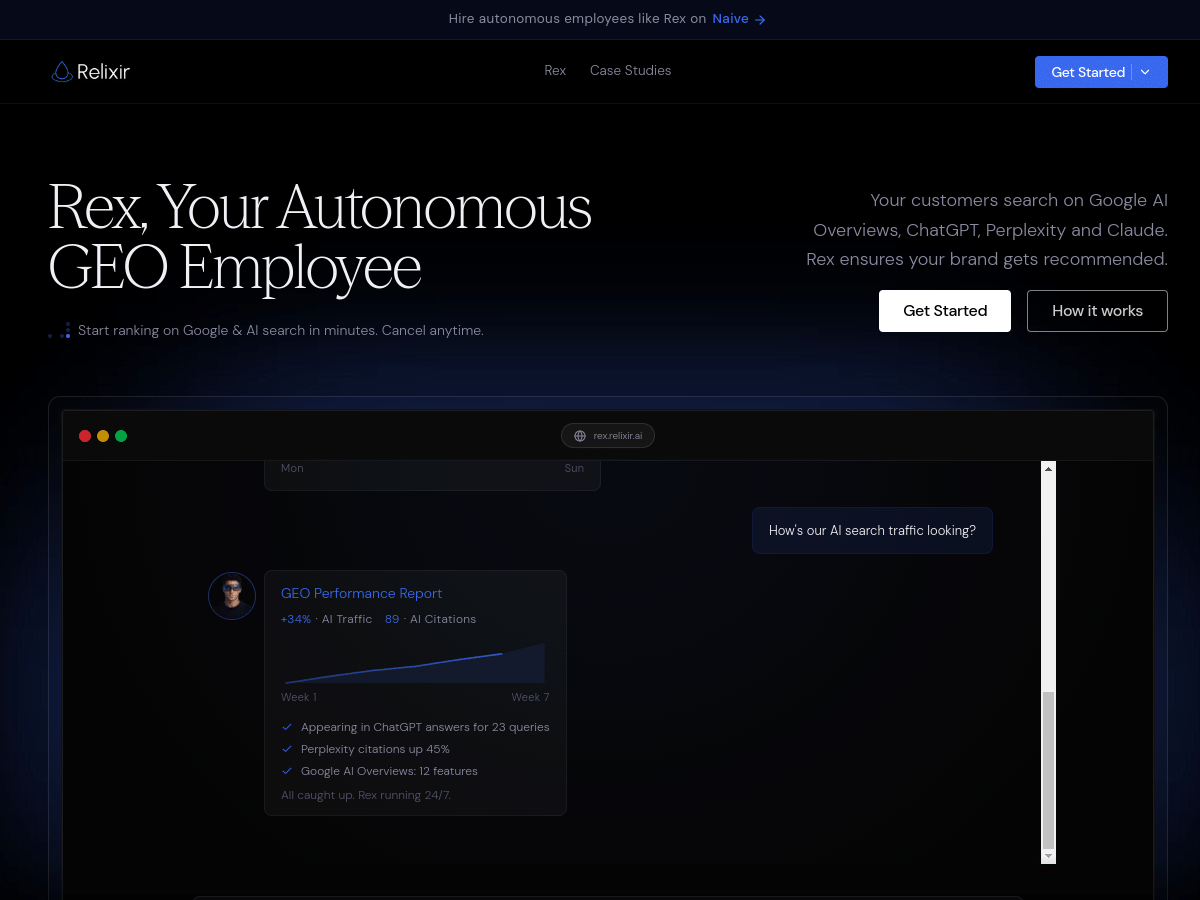Click "Google AI Overviews: 12 features" line
This screenshot has width=1200, height=900.
coord(389,771)
